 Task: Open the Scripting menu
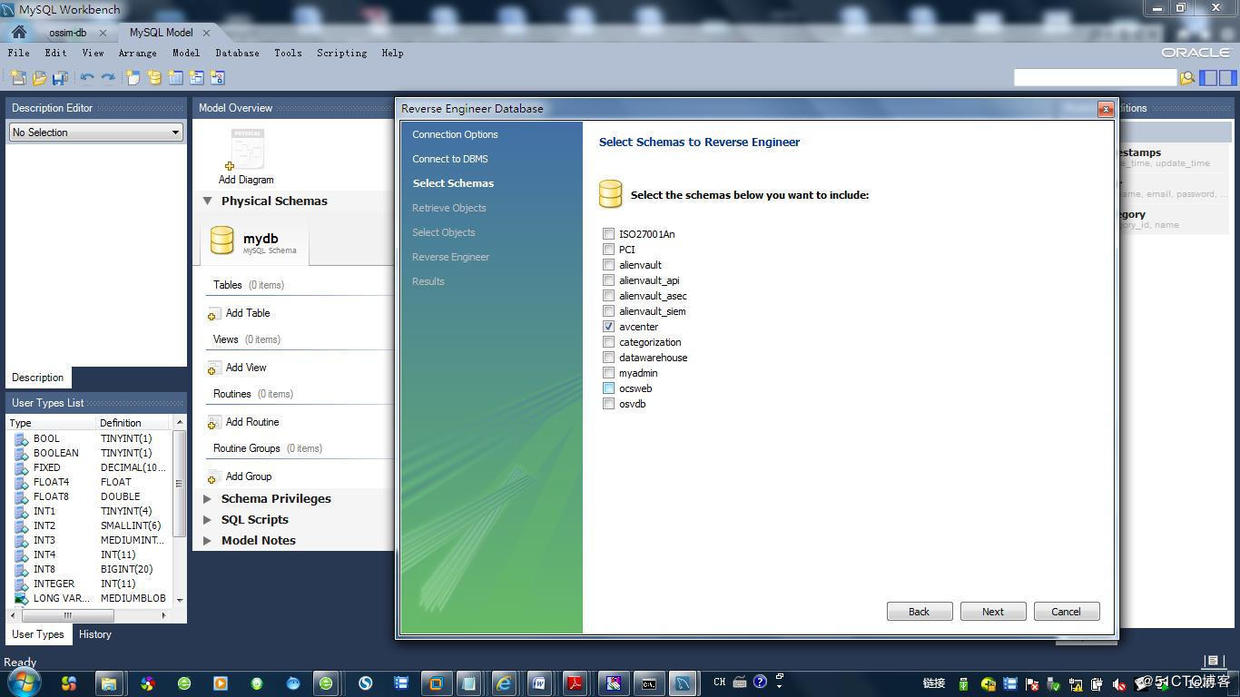coord(342,53)
